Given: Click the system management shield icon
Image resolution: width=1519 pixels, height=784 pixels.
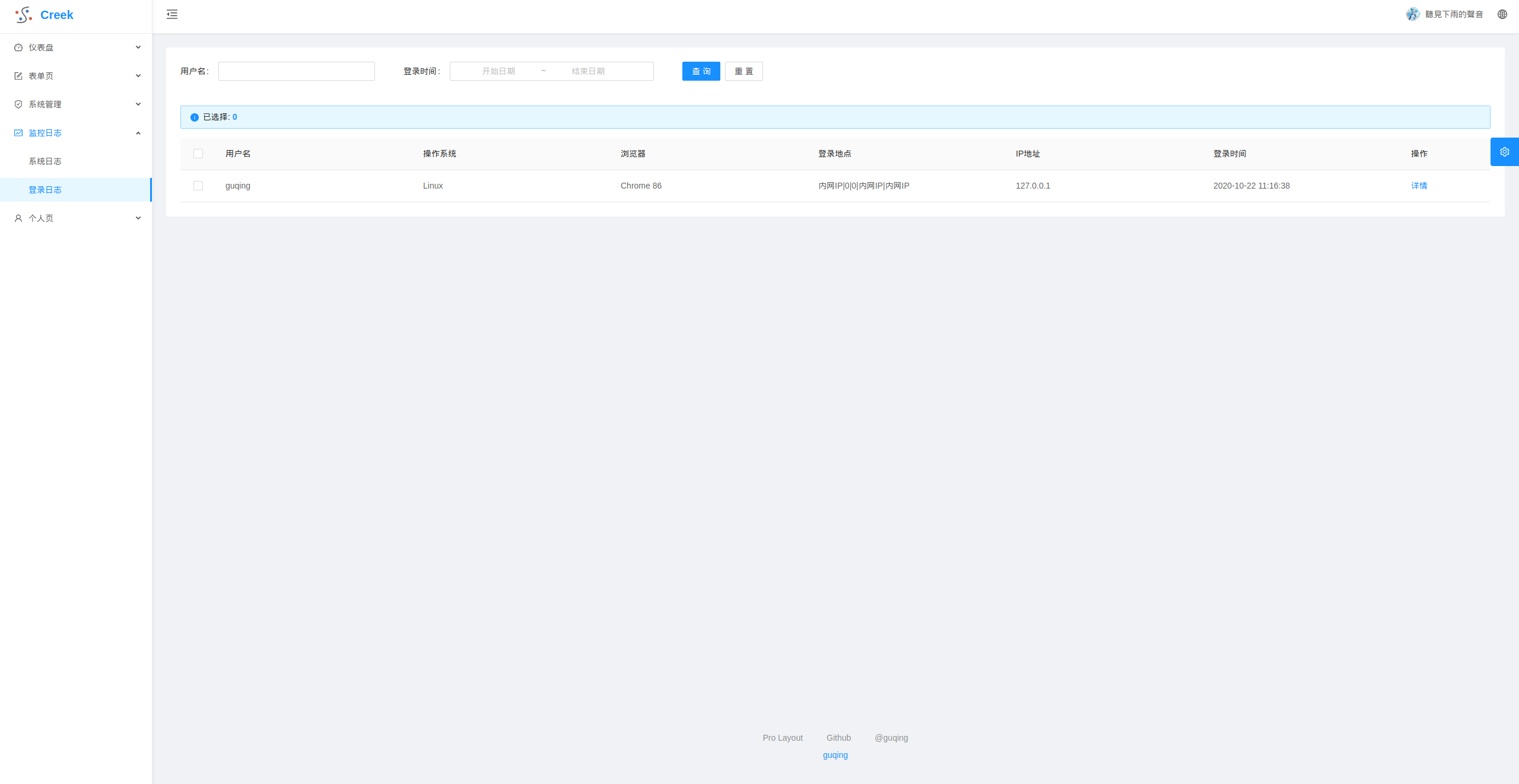Looking at the screenshot, I should (x=18, y=104).
